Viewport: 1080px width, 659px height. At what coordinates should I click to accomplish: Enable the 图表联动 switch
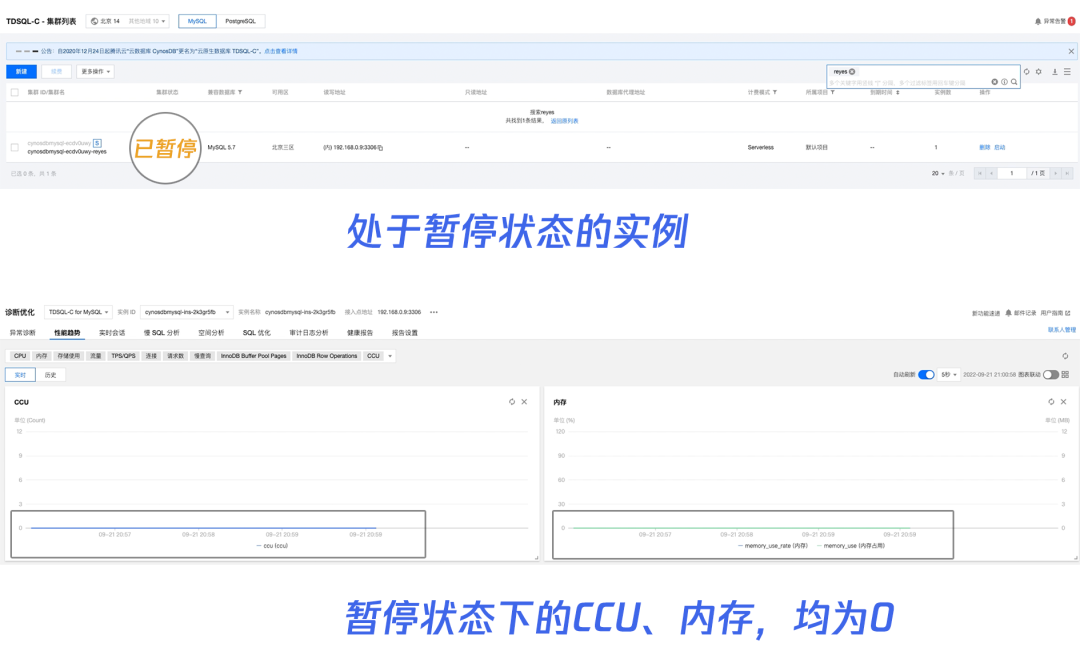[1050, 375]
